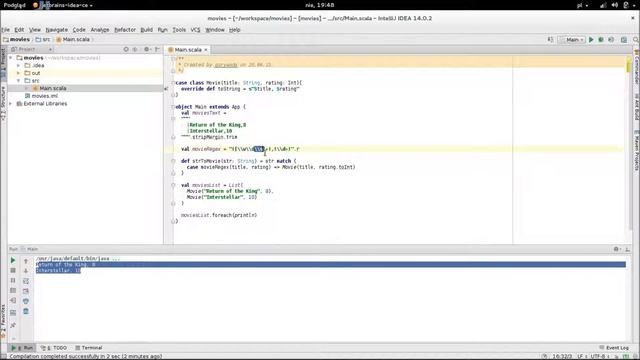The image size is (640, 360).
Task: Click src in breadcrumb bar
Action: 43,40
